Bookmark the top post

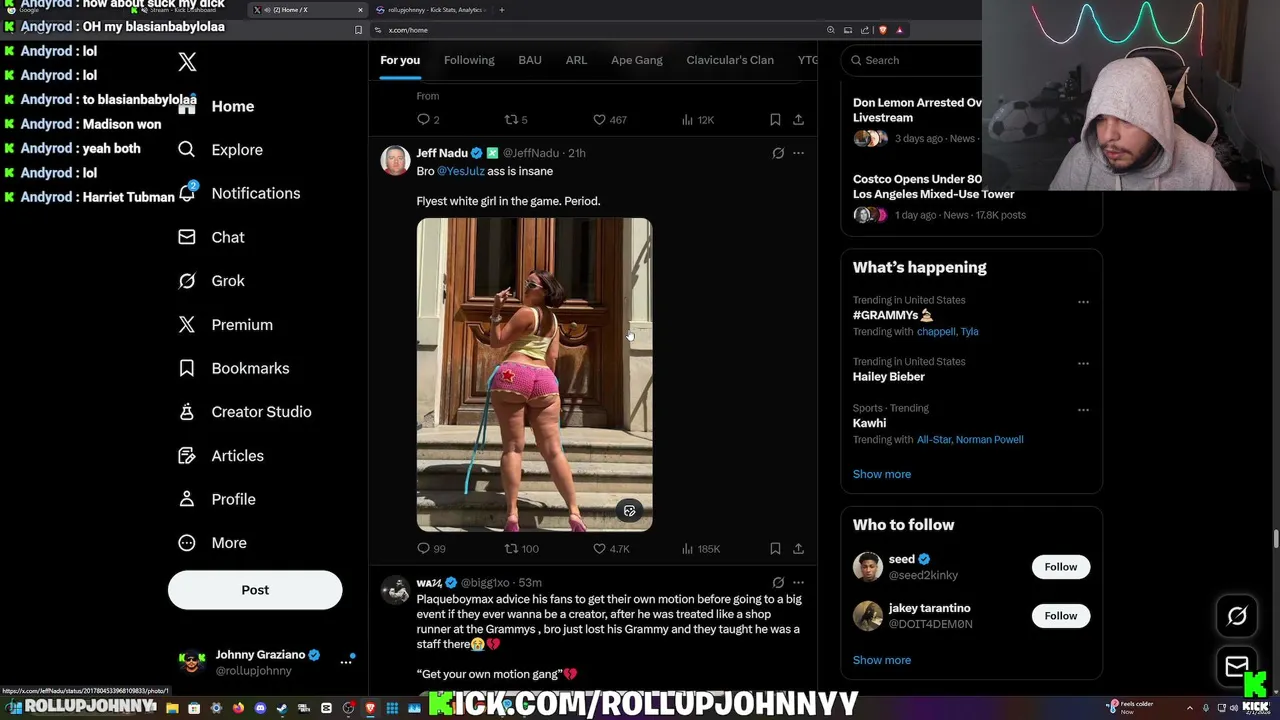(775, 119)
